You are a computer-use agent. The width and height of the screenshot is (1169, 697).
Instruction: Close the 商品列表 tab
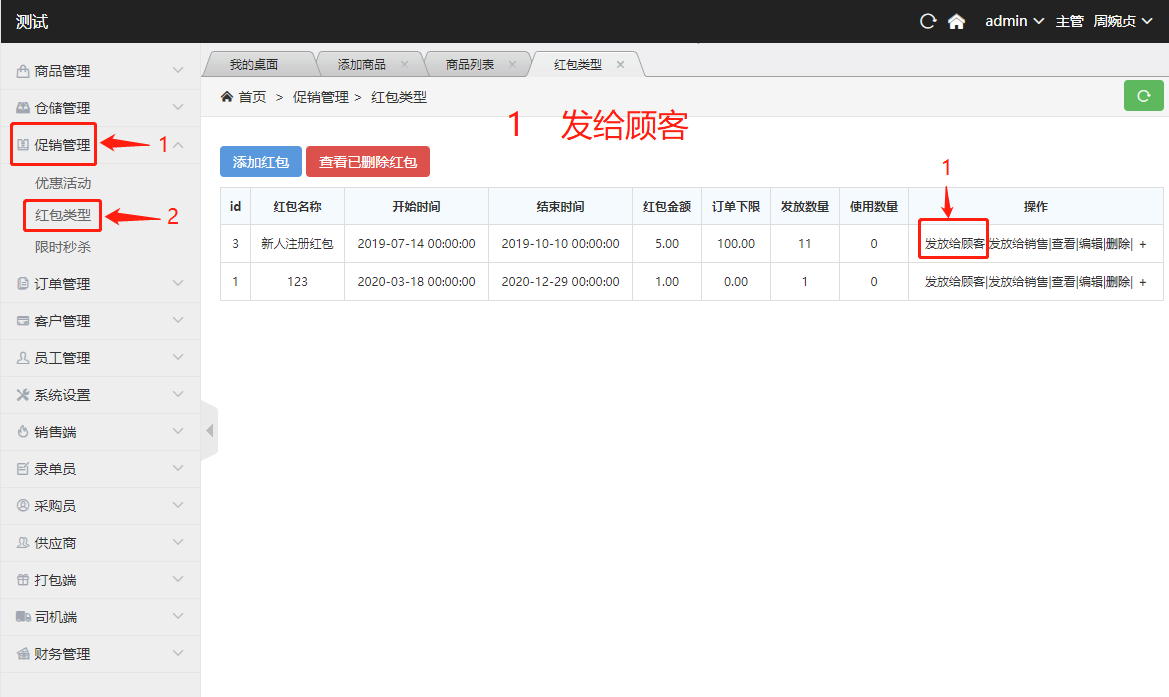(512, 64)
